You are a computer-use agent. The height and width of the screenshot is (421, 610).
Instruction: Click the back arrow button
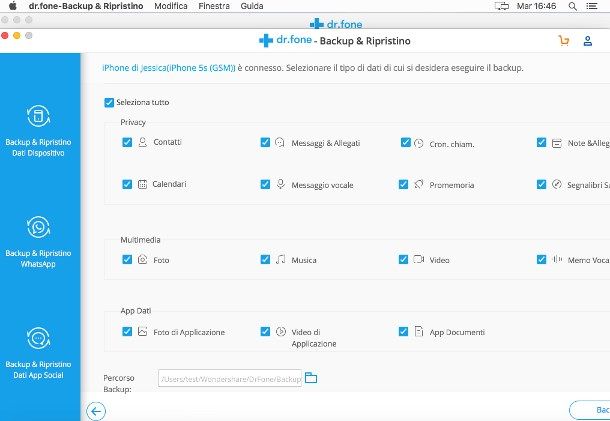click(96, 411)
